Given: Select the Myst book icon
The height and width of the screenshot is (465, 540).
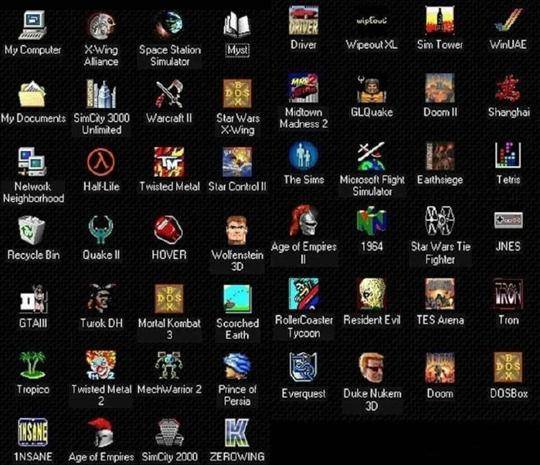Looking at the screenshot, I should (x=237, y=25).
